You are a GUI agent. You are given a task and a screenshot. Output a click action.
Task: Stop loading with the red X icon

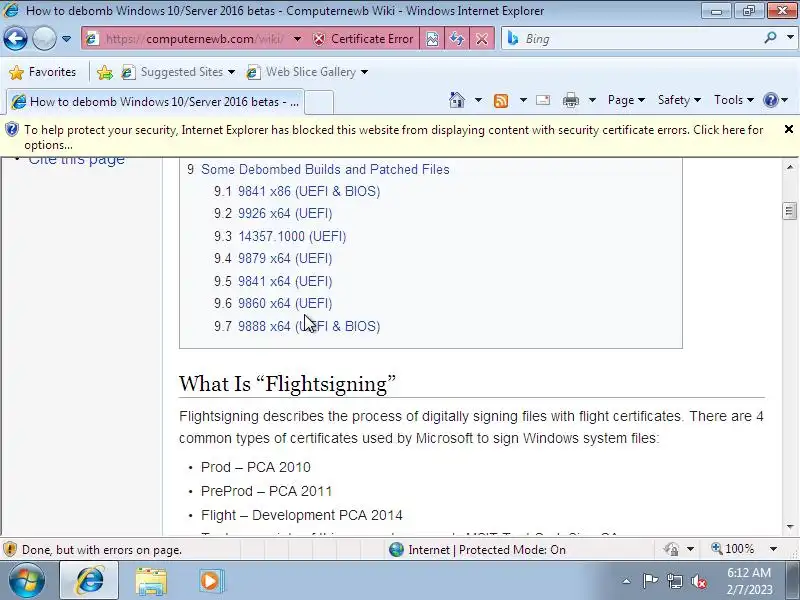click(x=482, y=39)
